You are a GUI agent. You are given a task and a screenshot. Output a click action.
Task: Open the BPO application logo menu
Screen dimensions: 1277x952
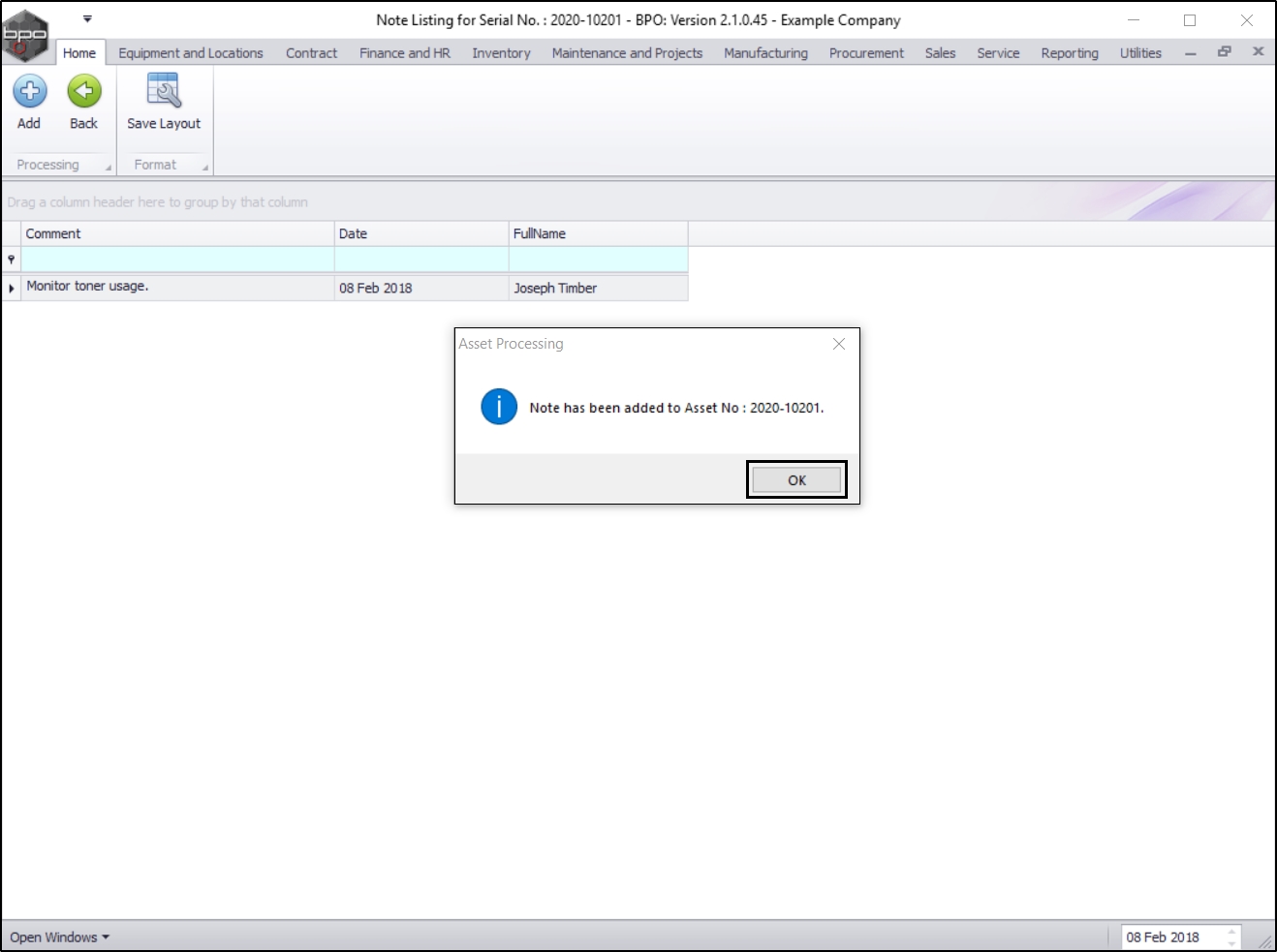pos(25,35)
